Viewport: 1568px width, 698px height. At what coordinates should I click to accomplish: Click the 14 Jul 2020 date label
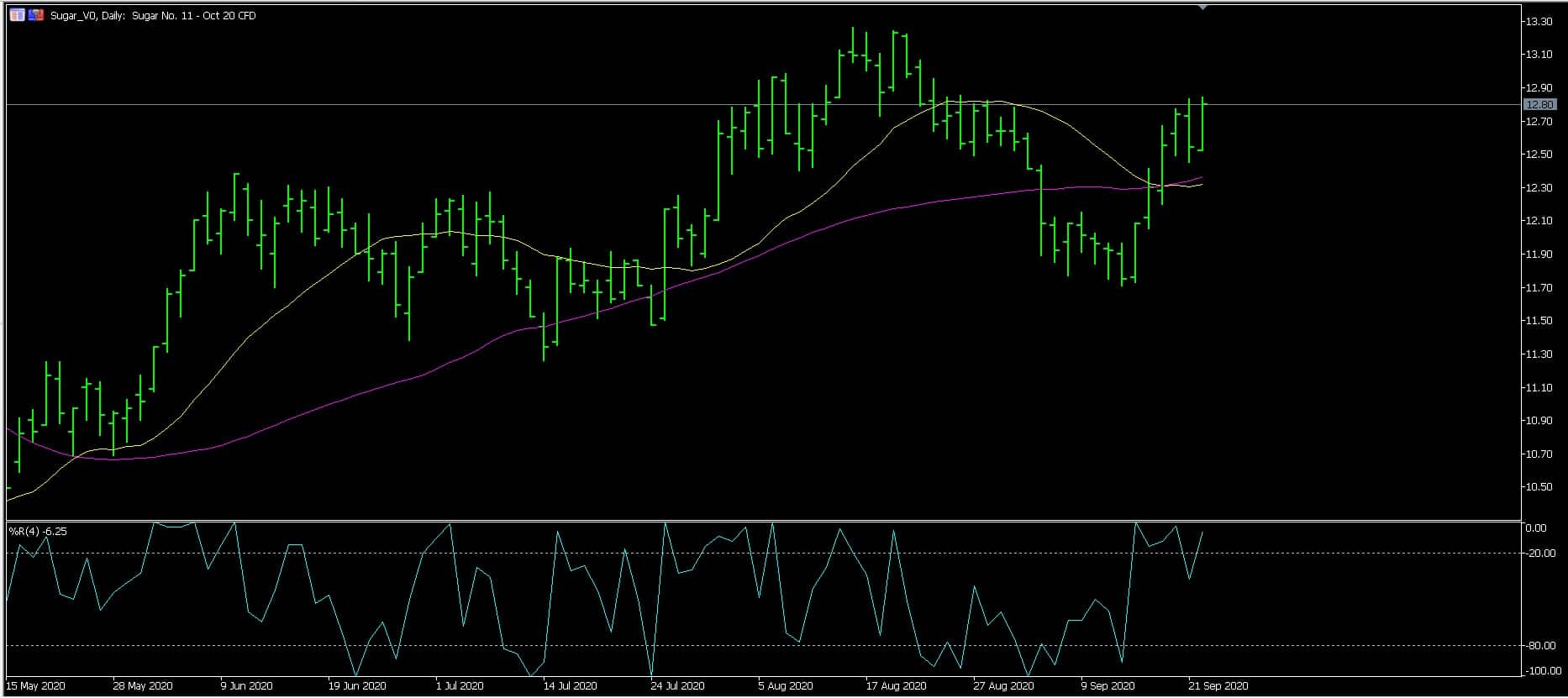click(x=571, y=686)
